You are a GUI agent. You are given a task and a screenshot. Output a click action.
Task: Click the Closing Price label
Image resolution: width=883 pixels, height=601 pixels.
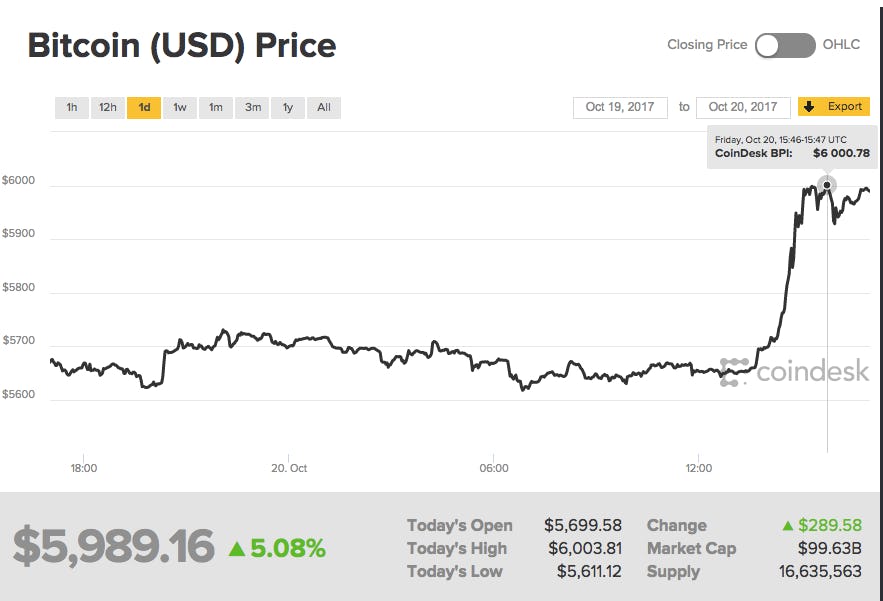[x=707, y=45]
